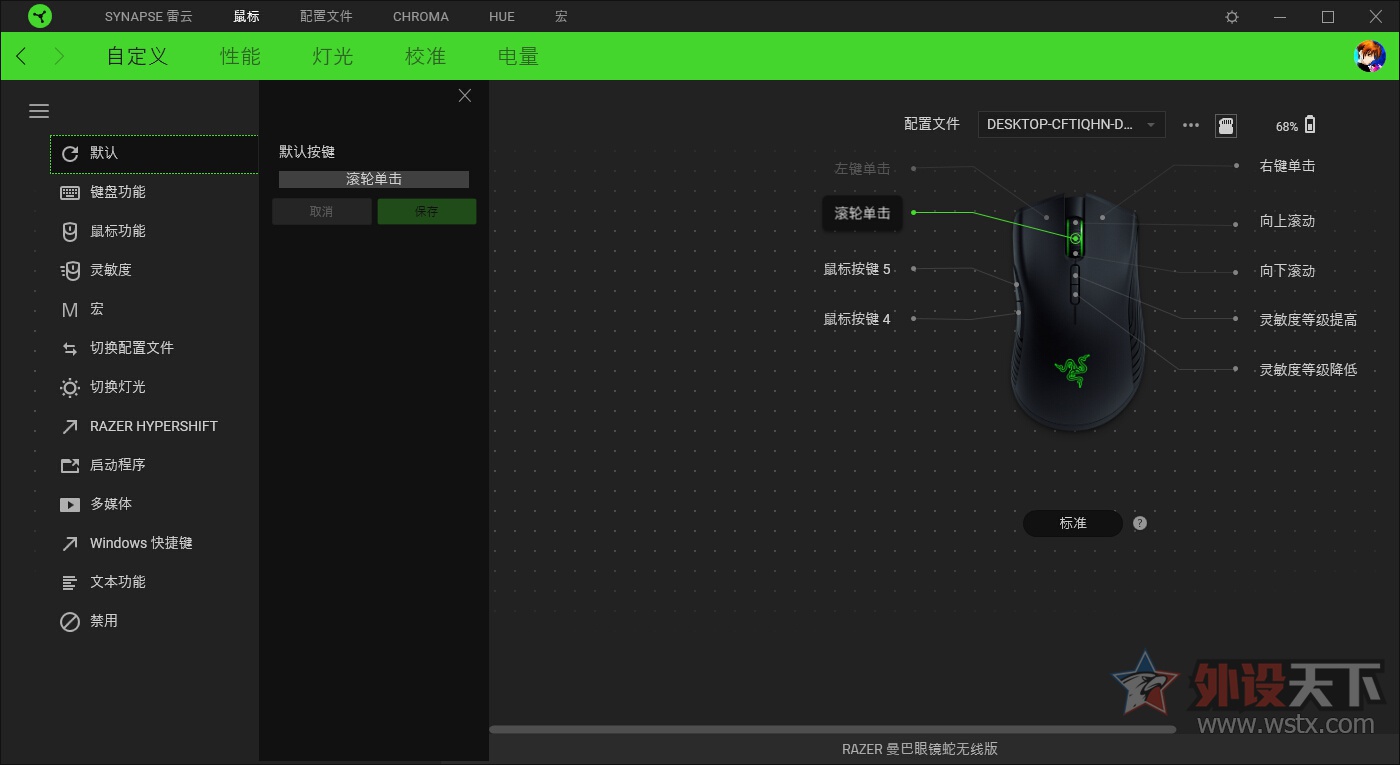Open the CHROMA menu item
Image resolution: width=1400 pixels, height=765 pixels.
point(420,17)
